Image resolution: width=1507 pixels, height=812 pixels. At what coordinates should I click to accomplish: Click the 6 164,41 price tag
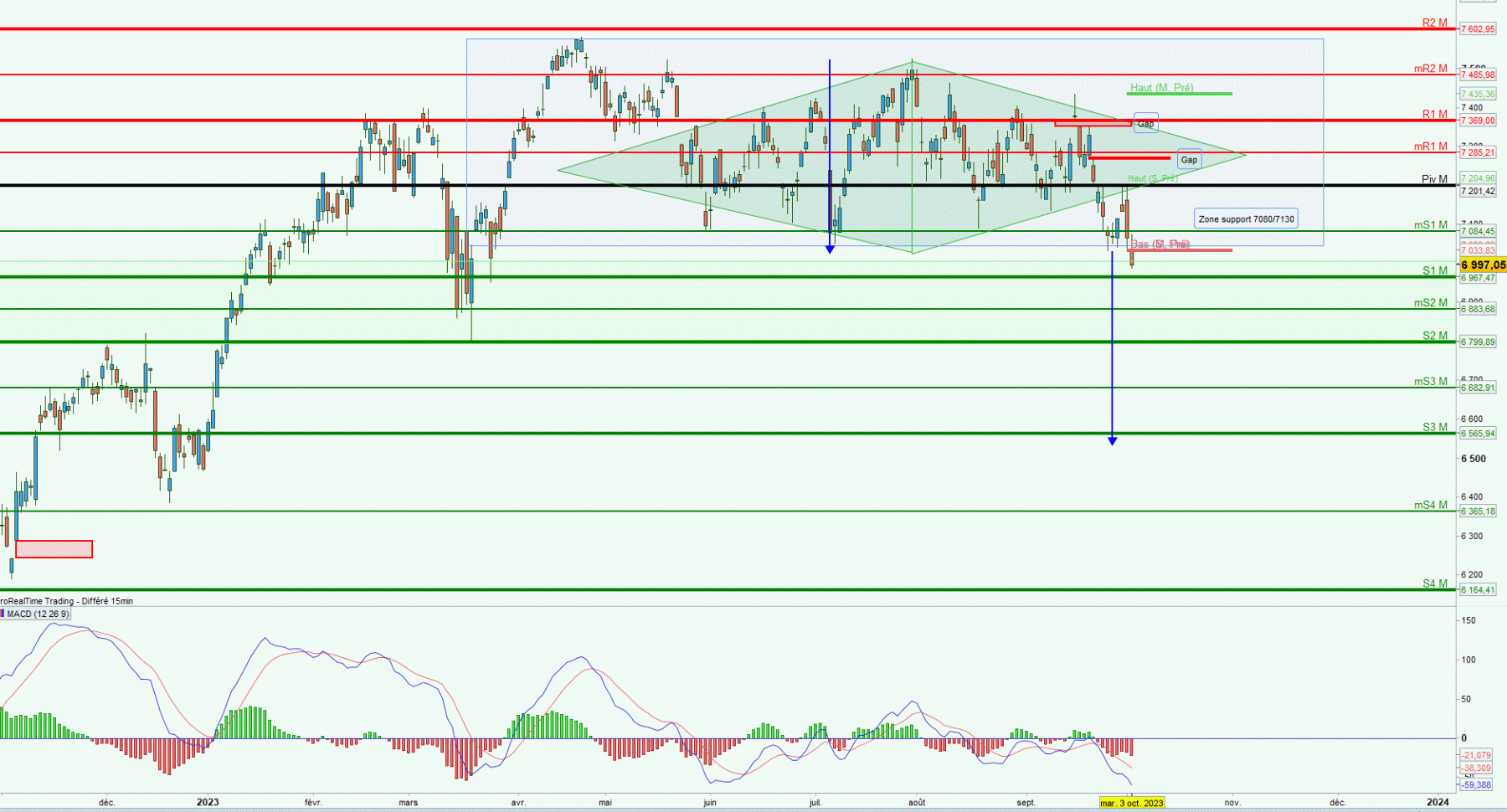click(x=1478, y=590)
